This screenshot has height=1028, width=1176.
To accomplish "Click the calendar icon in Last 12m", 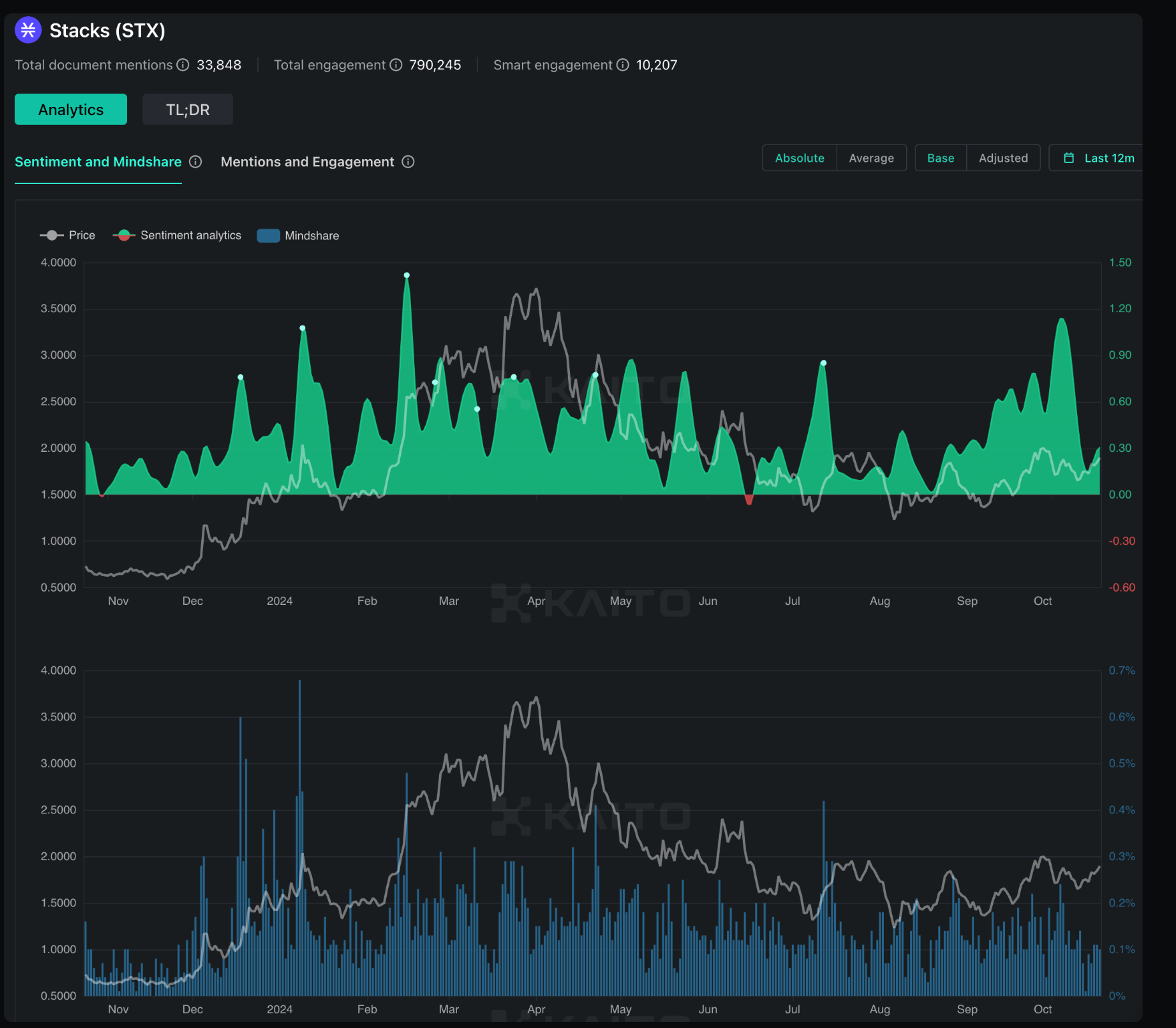I will (x=1069, y=158).
